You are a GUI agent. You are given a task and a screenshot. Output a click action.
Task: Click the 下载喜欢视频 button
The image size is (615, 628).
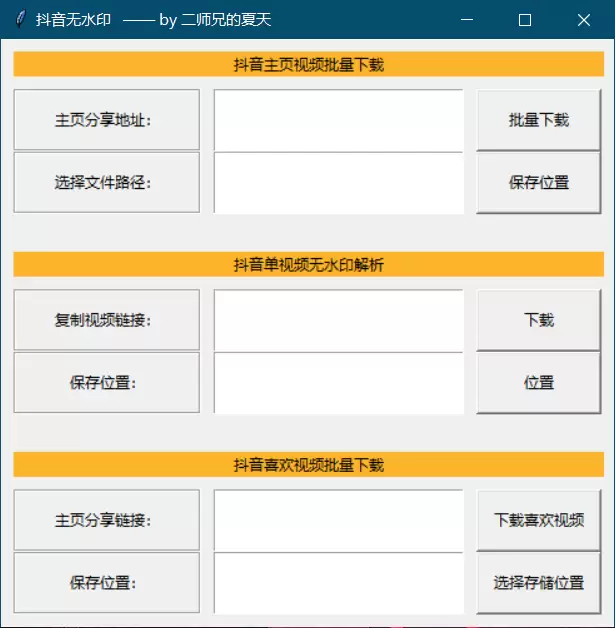(539, 520)
